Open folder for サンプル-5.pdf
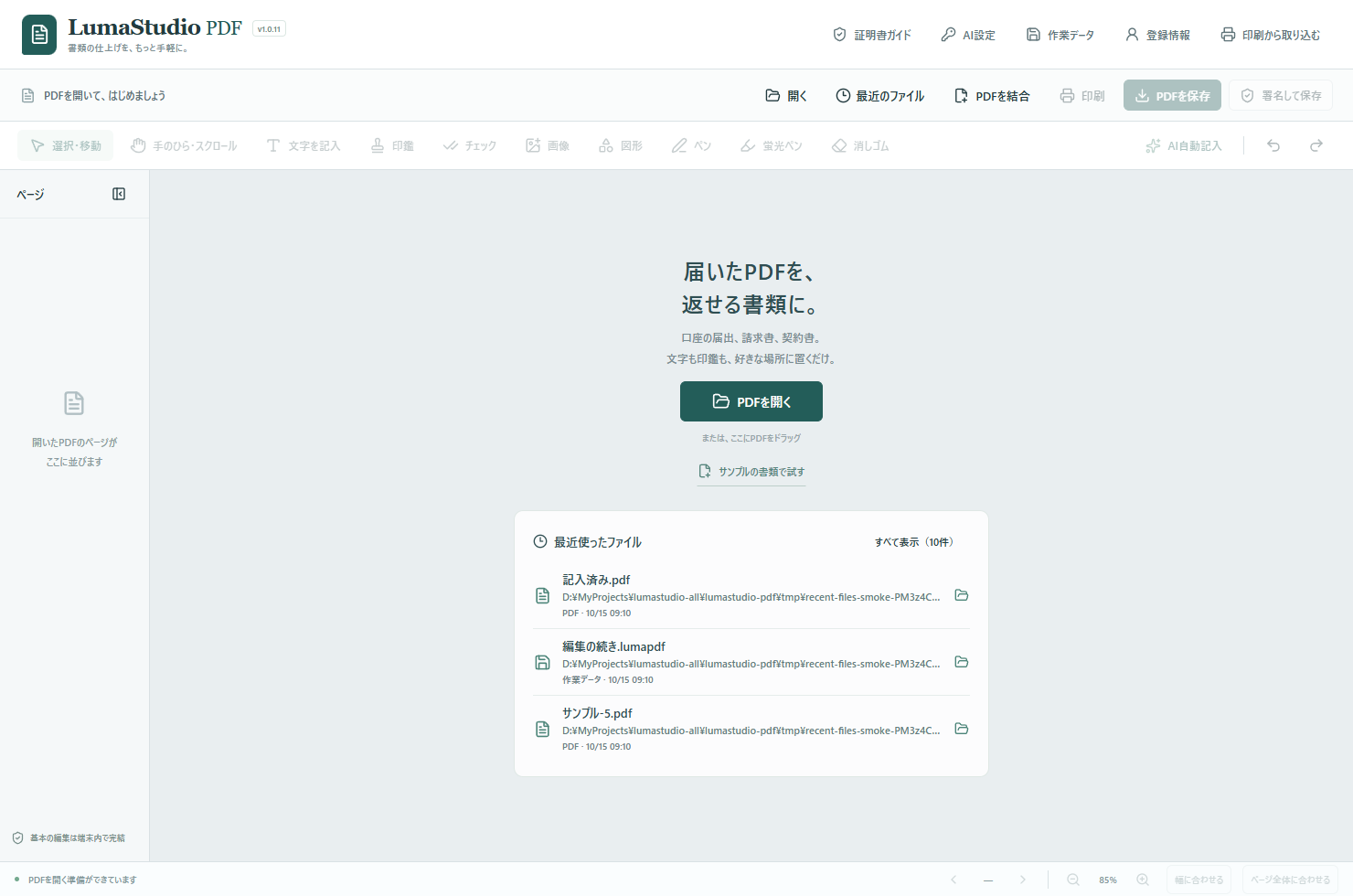The height and width of the screenshot is (896, 1353). [962, 729]
